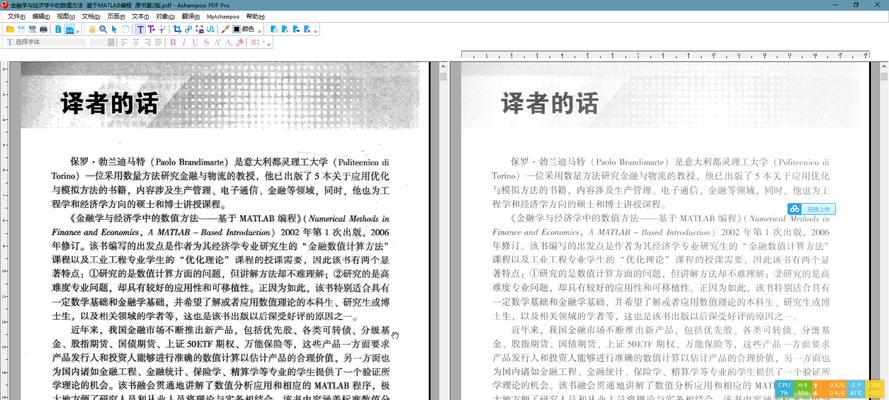Expand the color toolbar options arrow
The height and width of the screenshot is (400, 889).
[x=260, y=31]
